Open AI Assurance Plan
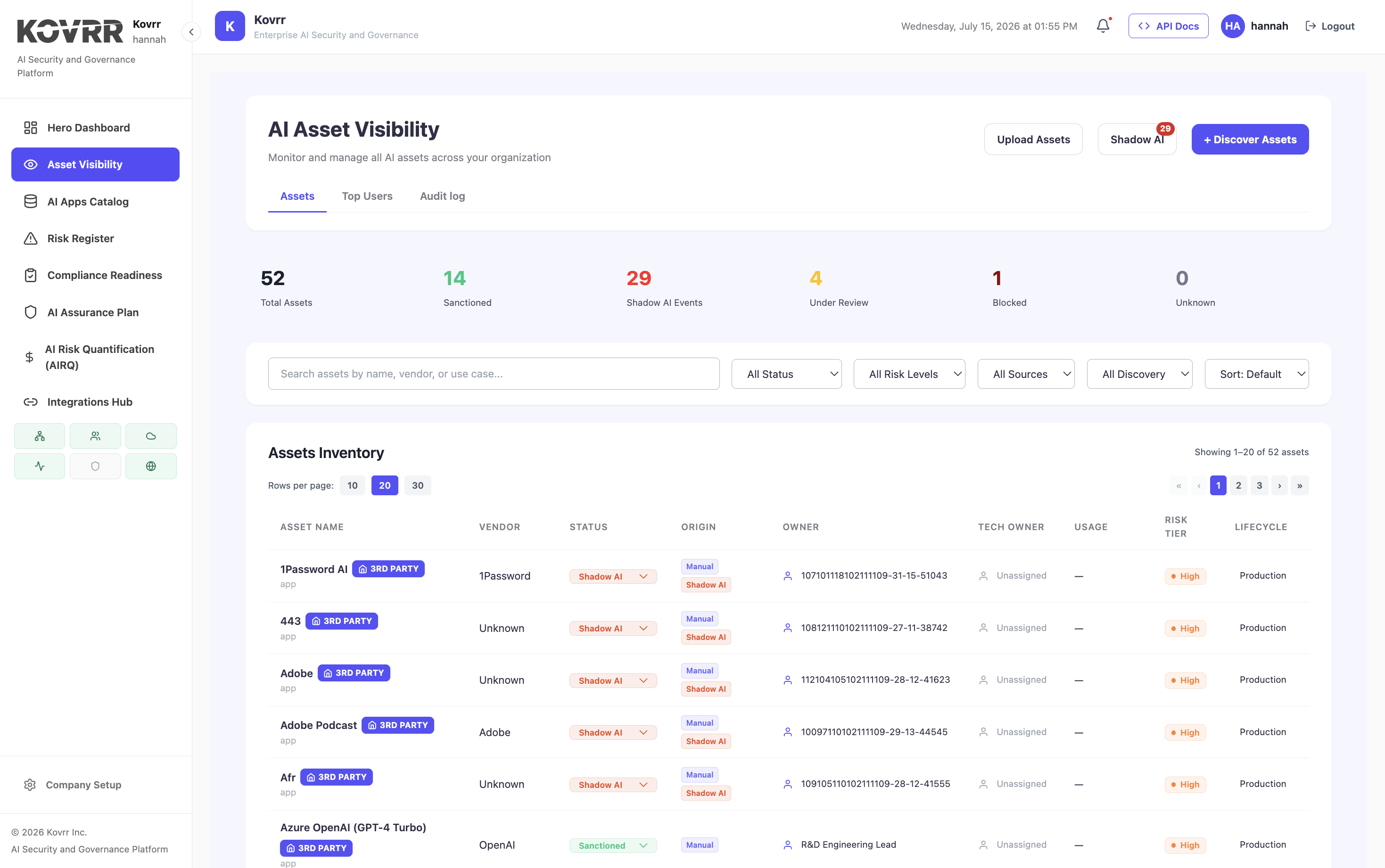The image size is (1385, 868). [95, 312]
